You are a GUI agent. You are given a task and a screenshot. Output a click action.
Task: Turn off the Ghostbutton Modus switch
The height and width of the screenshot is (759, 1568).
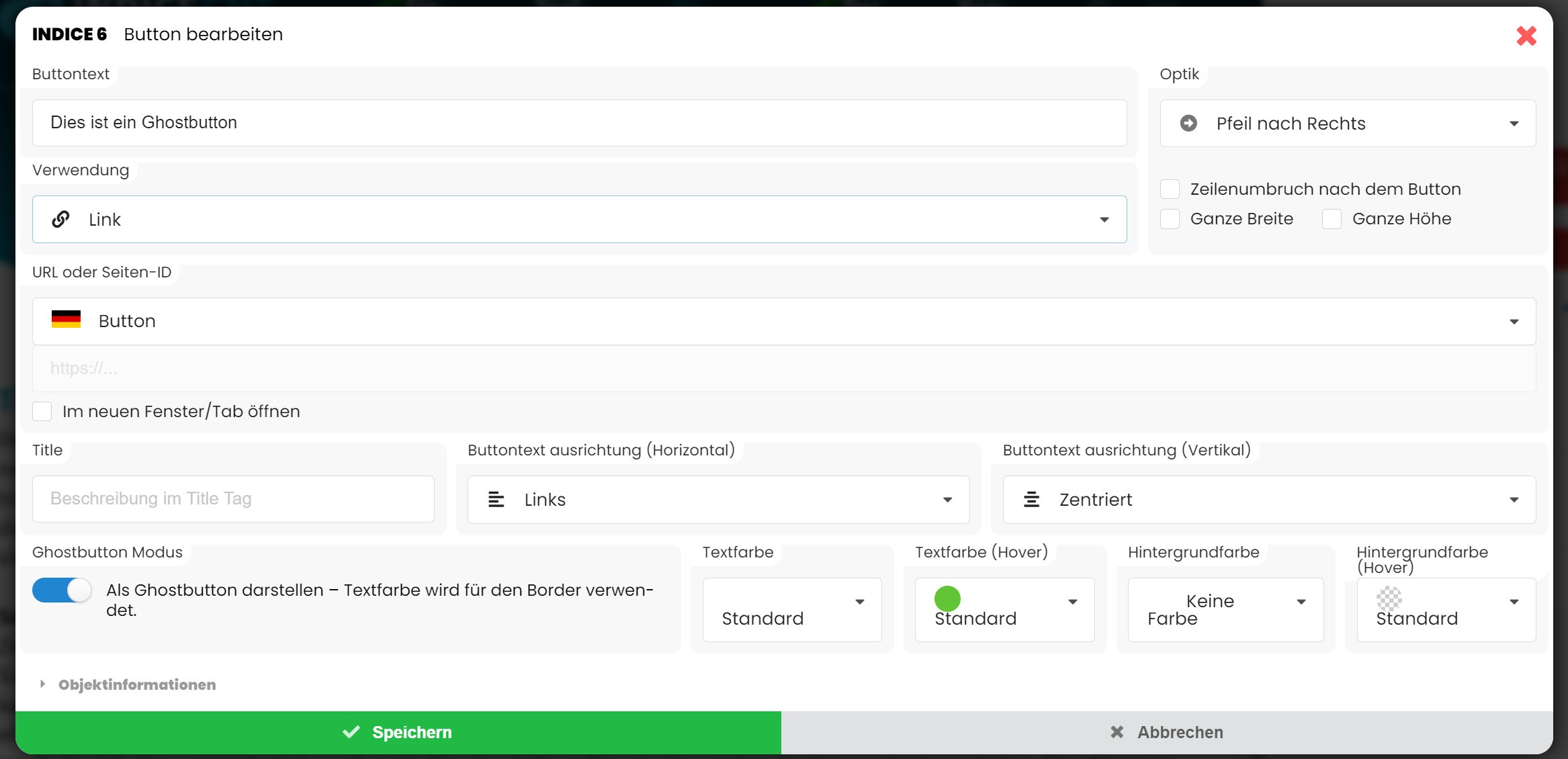[x=62, y=590]
